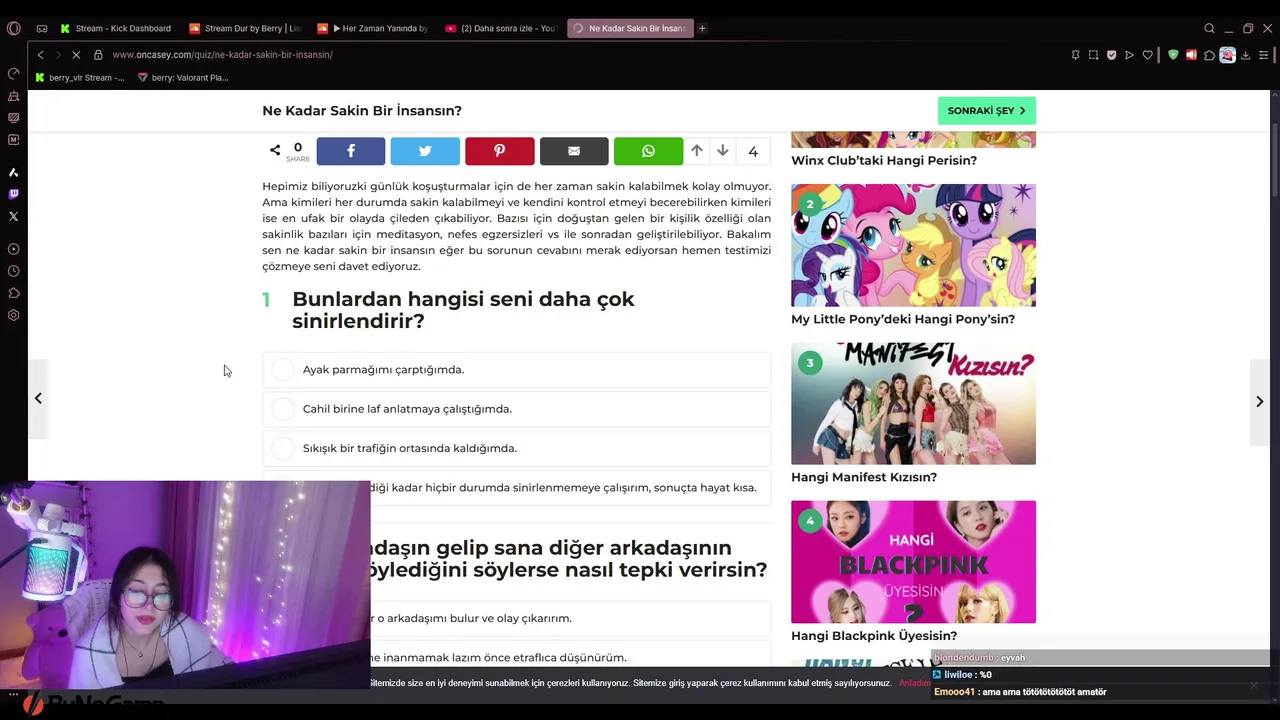Image resolution: width=1280 pixels, height=720 pixels.
Task: Stop page loading with the X button
Action: (x=76, y=55)
